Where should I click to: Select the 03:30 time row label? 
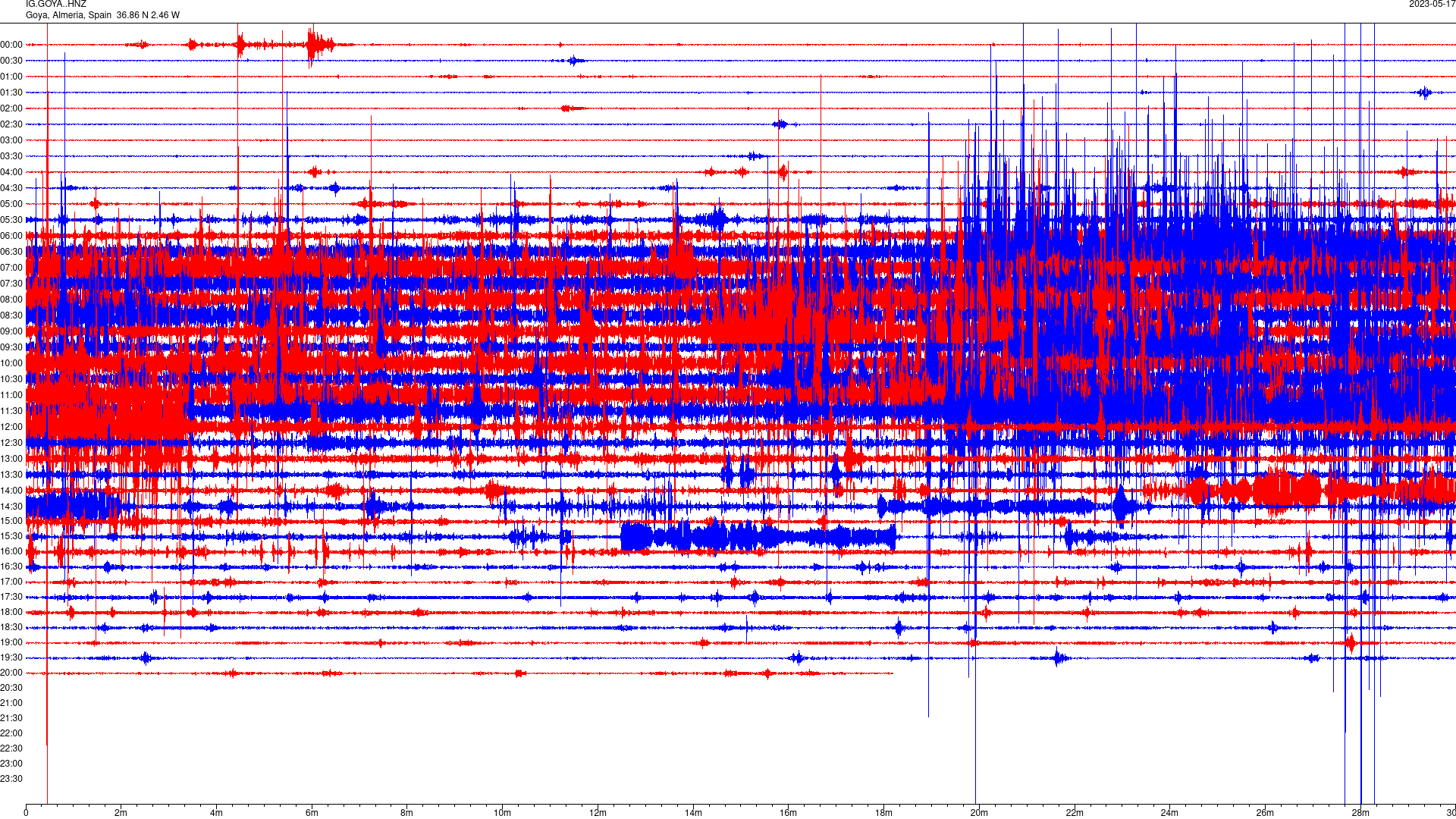[x=11, y=156]
